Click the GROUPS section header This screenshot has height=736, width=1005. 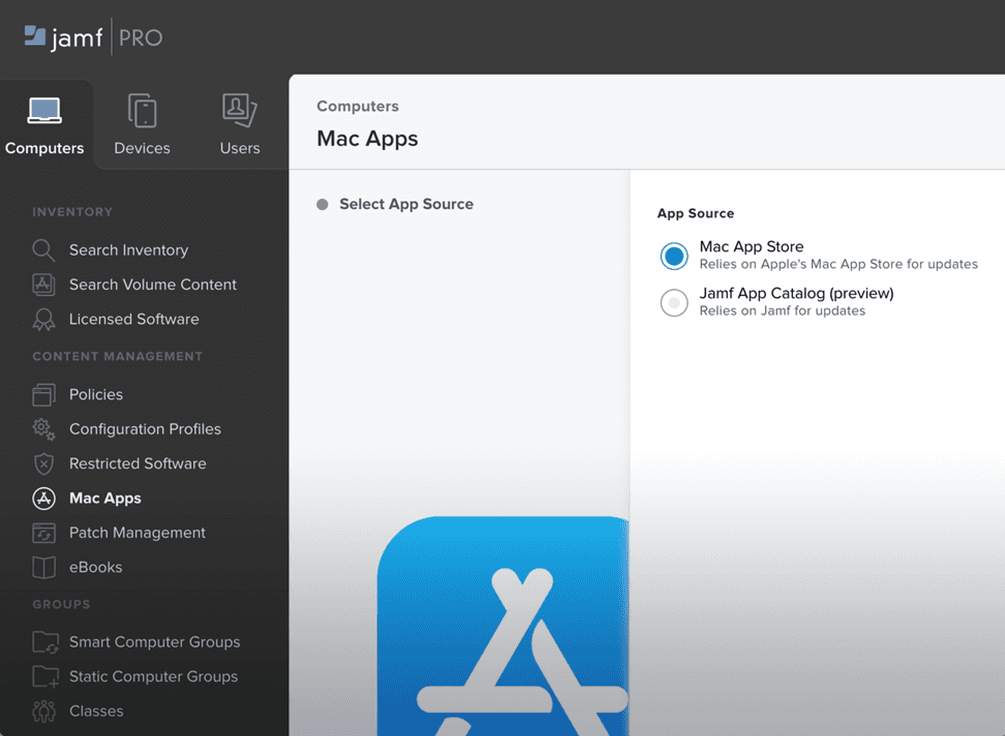coord(62,605)
